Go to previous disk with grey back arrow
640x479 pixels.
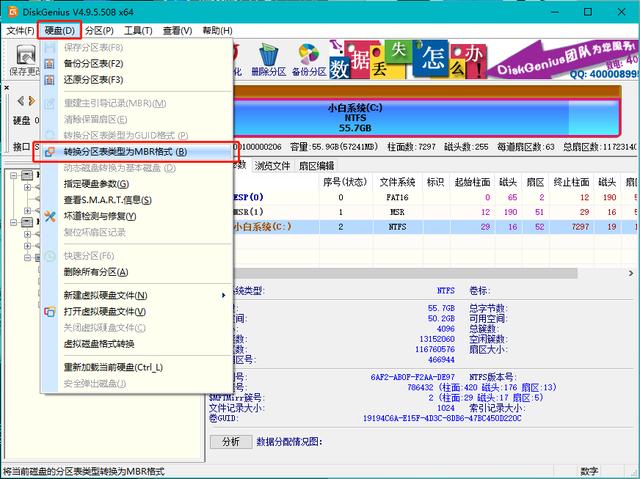click(x=20, y=101)
